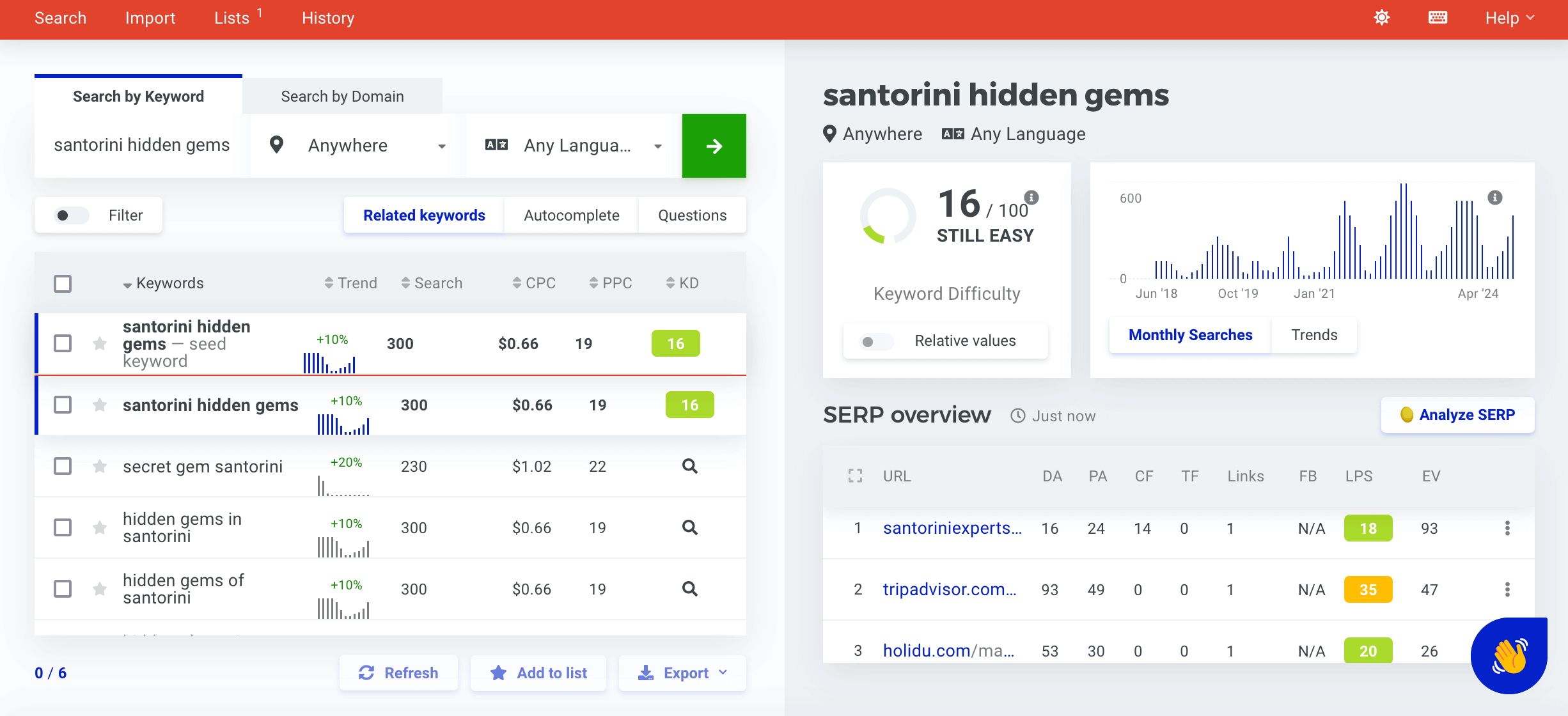The height and width of the screenshot is (716, 1568).
Task: Toggle Relative values switch
Action: click(876, 341)
